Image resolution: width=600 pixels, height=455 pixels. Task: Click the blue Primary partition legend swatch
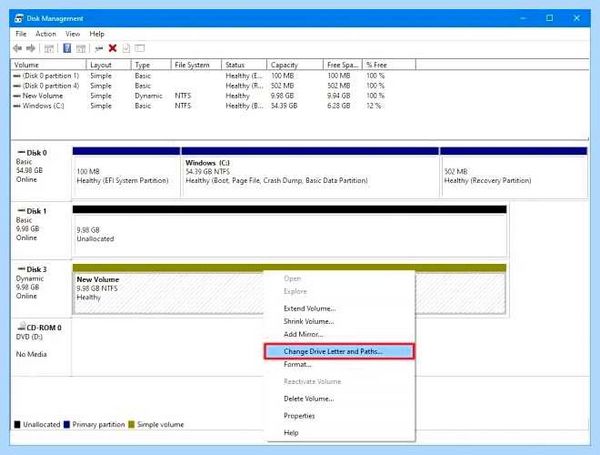[67, 424]
